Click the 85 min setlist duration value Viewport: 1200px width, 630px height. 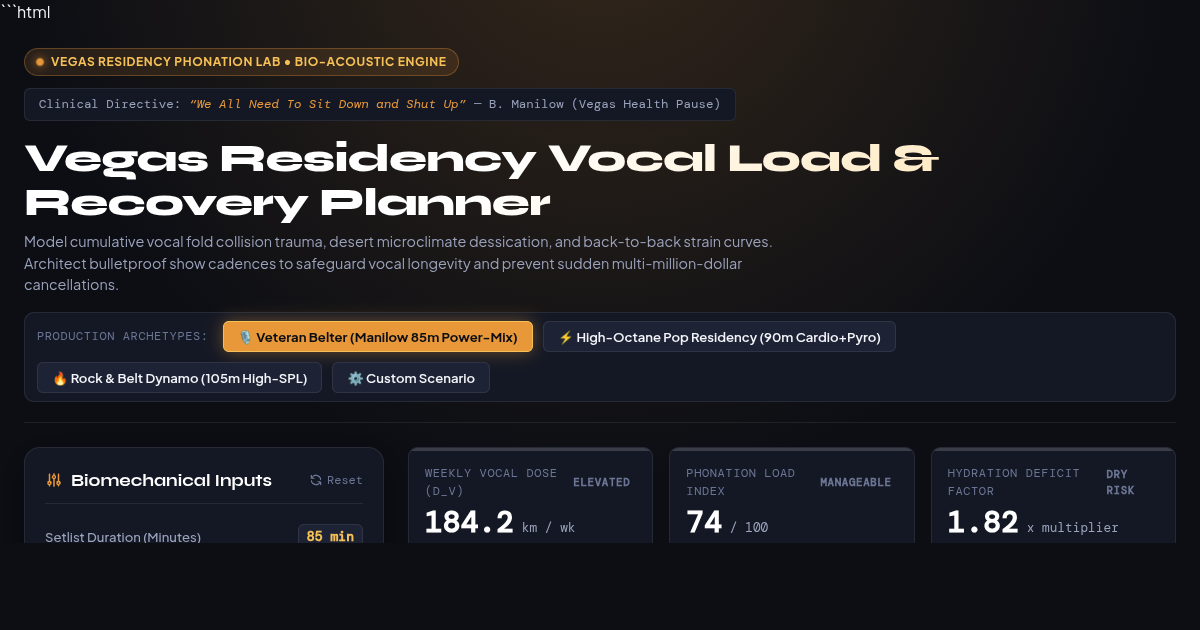pyautogui.click(x=330, y=536)
